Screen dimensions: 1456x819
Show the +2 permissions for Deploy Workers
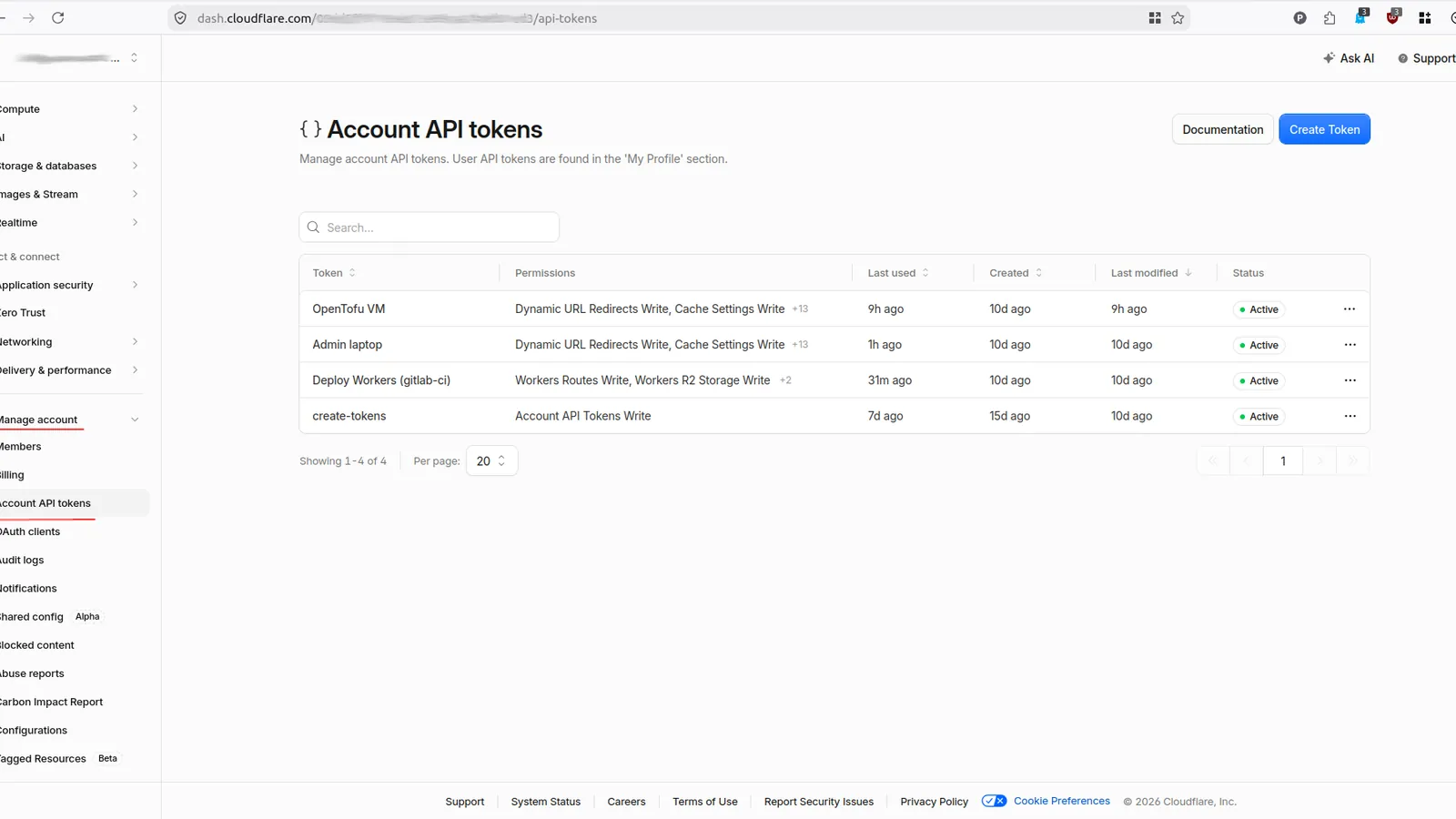click(785, 380)
